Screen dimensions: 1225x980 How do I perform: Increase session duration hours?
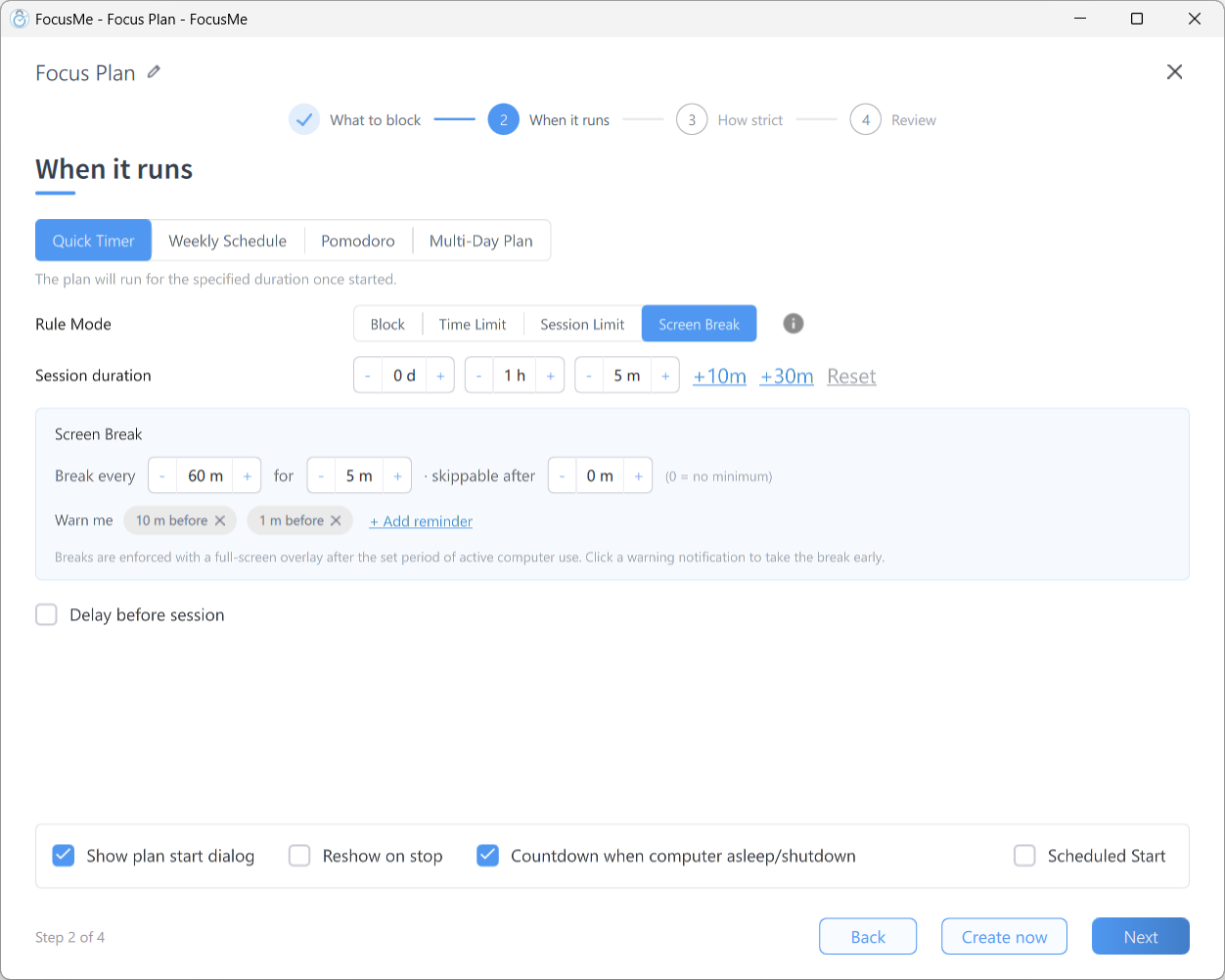click(551, 376)
